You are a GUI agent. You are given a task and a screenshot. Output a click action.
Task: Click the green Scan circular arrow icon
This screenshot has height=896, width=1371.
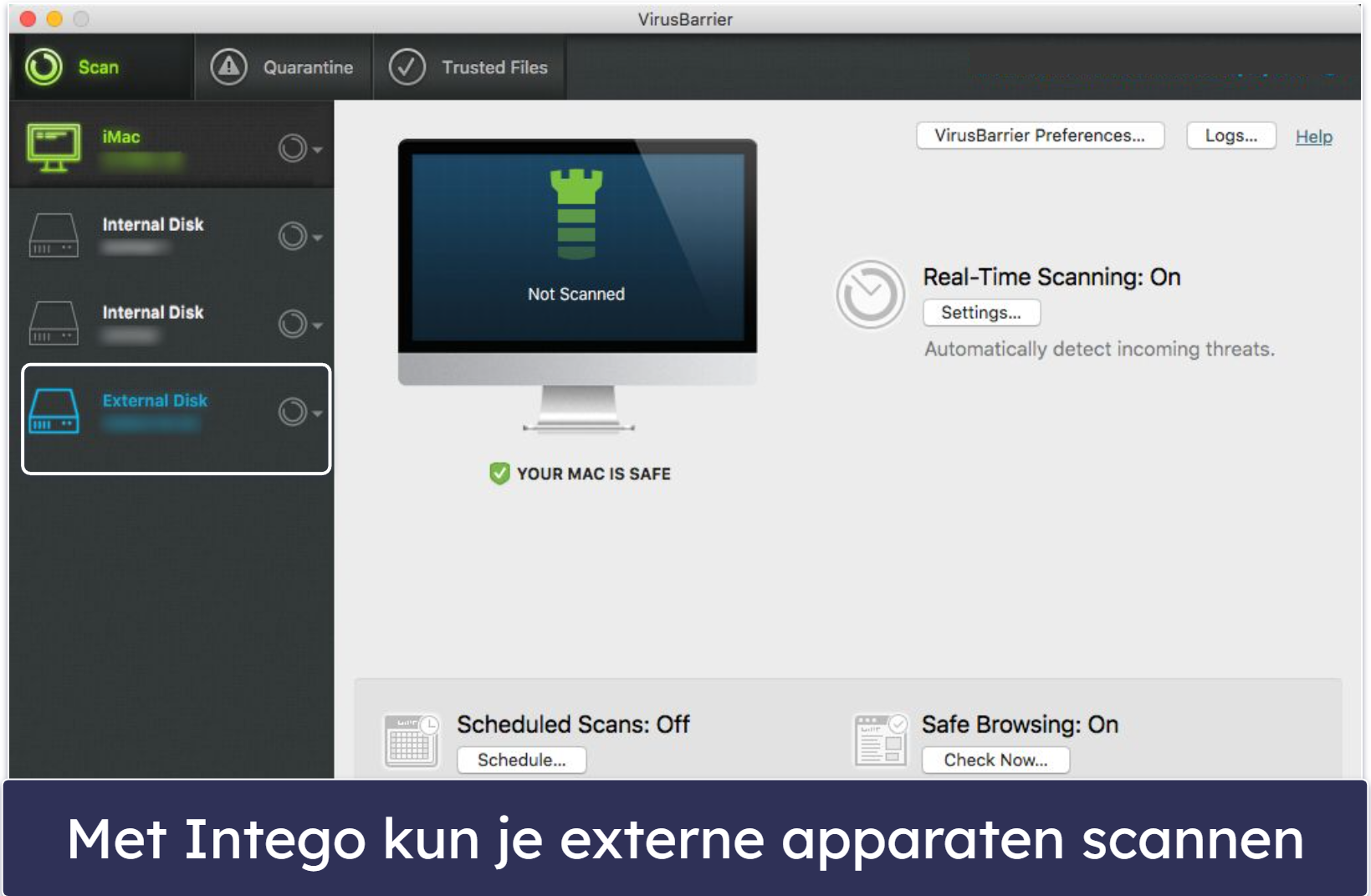click(43, 67)
